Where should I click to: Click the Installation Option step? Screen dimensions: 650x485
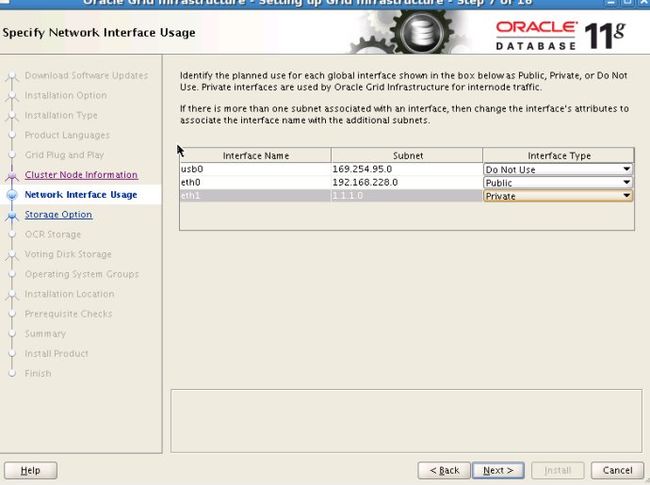pos(65,95)
